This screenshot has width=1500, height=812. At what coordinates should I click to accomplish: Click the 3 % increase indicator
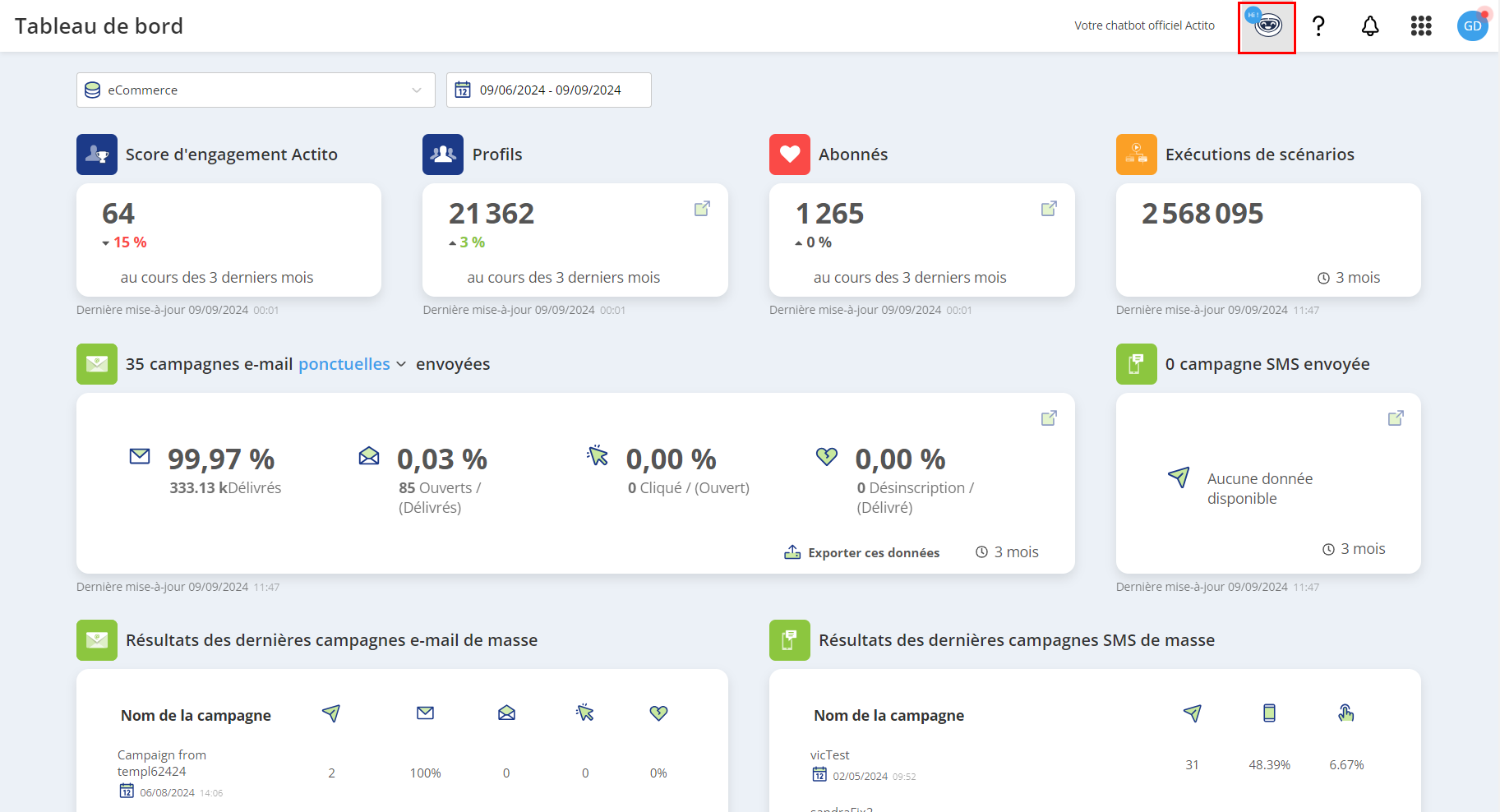point(467,242)
